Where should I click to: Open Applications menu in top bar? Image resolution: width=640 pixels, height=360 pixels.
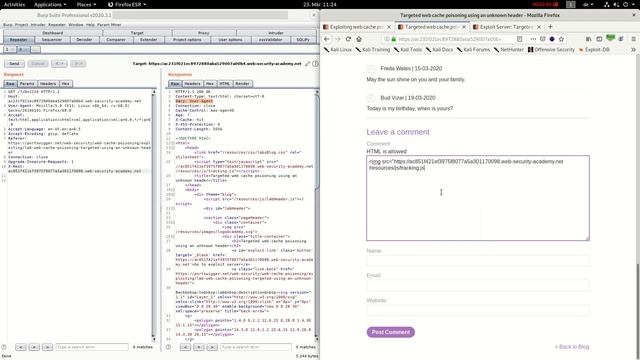(50, 4)
